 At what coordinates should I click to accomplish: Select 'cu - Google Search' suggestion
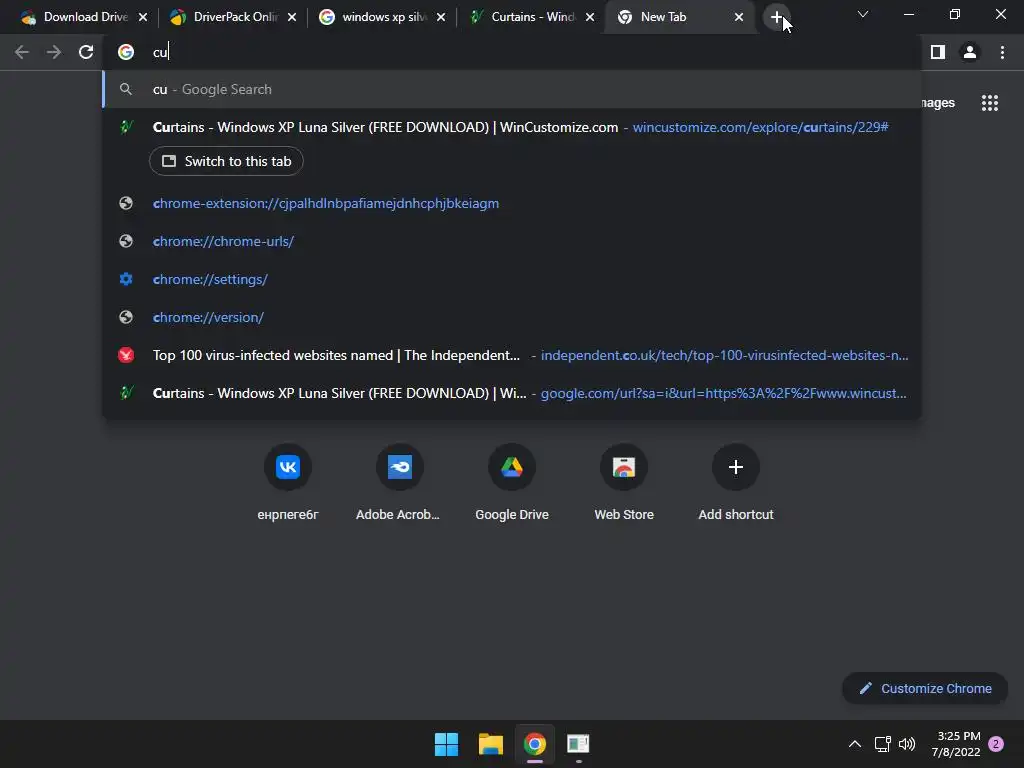[x=512, y=89]
